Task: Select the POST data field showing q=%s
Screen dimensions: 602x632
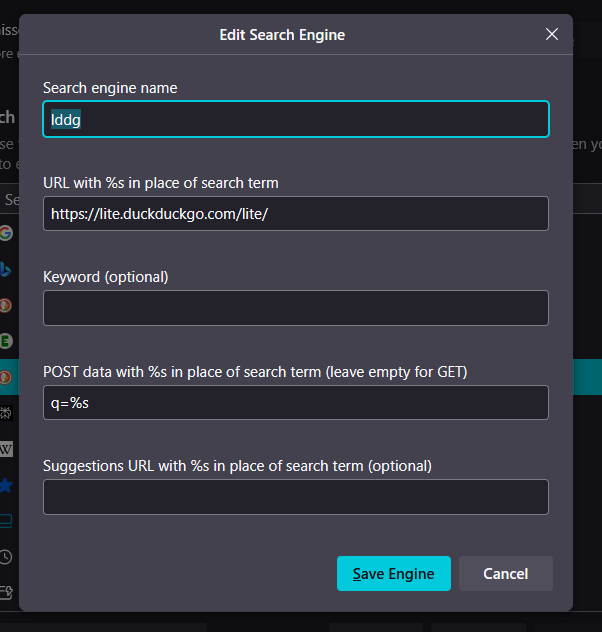Action: pyautogui.click(x=296, y=403)
